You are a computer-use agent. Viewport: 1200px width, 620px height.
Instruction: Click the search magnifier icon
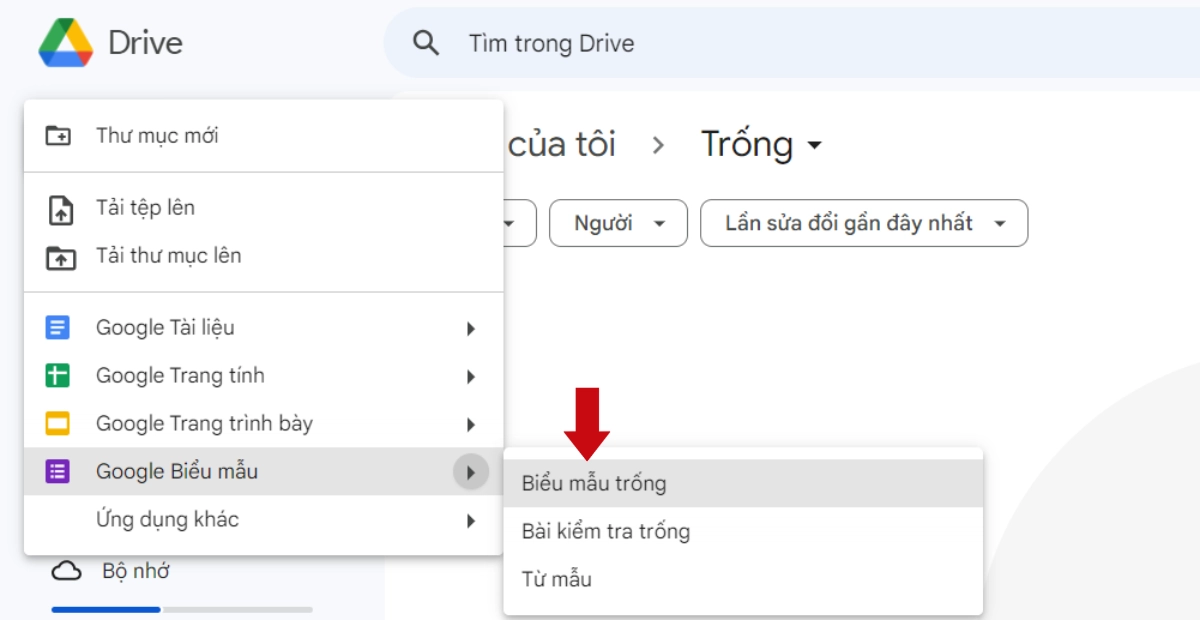coord(426,43)
